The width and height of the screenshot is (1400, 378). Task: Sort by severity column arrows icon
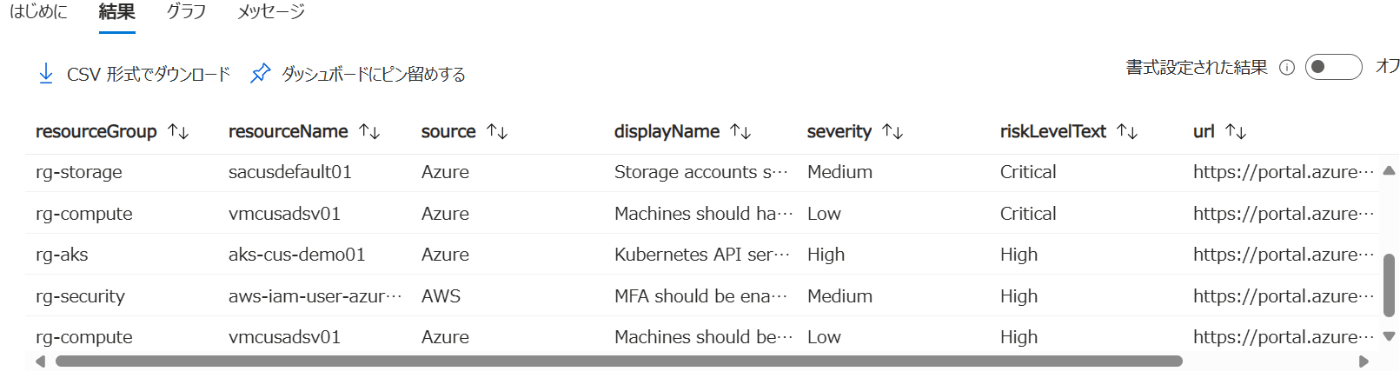pyautogui.click(x=892, y=131)
